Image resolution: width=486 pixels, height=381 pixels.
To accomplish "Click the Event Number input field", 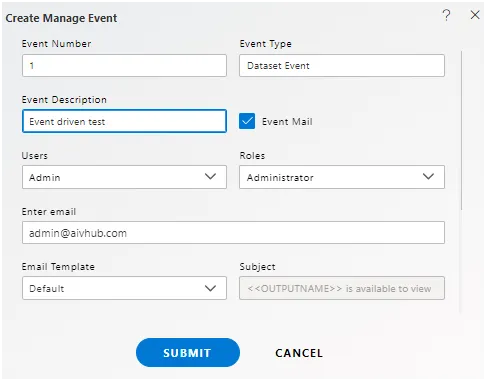I will click(x=124, y=66).
